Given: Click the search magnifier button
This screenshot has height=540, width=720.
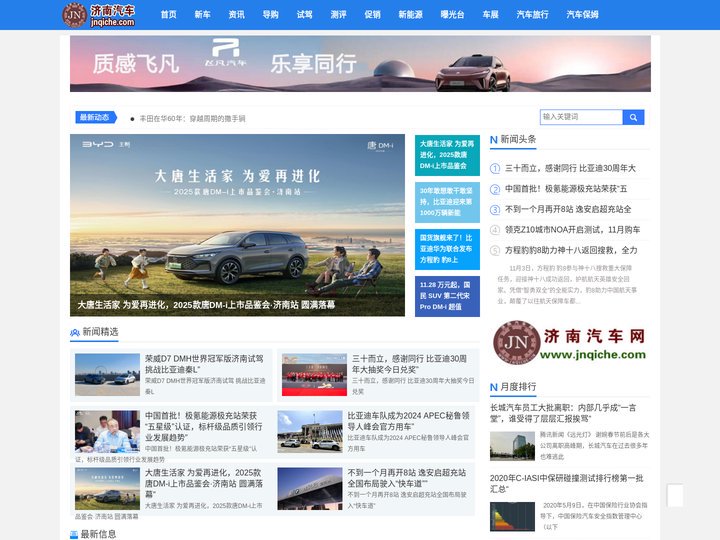Looking at the screenshot, I should click(633, 118).
